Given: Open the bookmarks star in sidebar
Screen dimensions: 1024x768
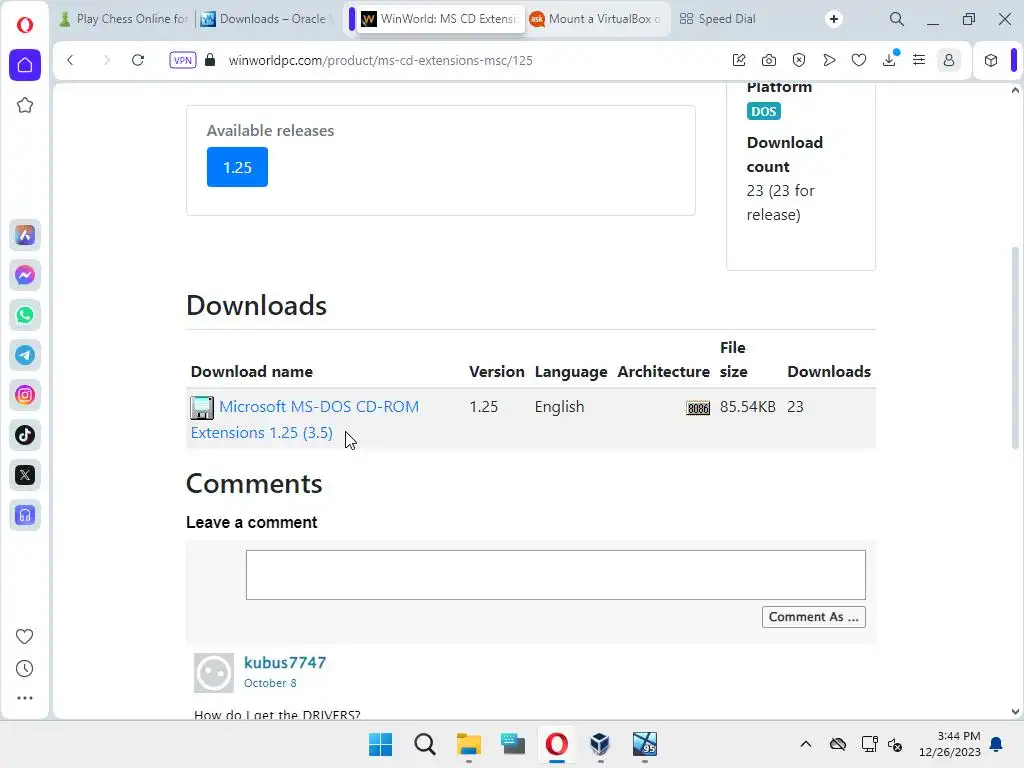Looking at the screenshot, I should 25,105.
